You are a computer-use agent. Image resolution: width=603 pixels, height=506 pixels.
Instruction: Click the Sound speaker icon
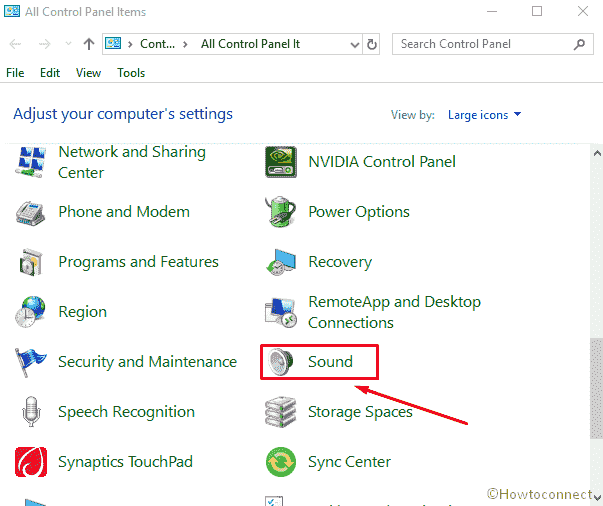click(x=281, y=362)
